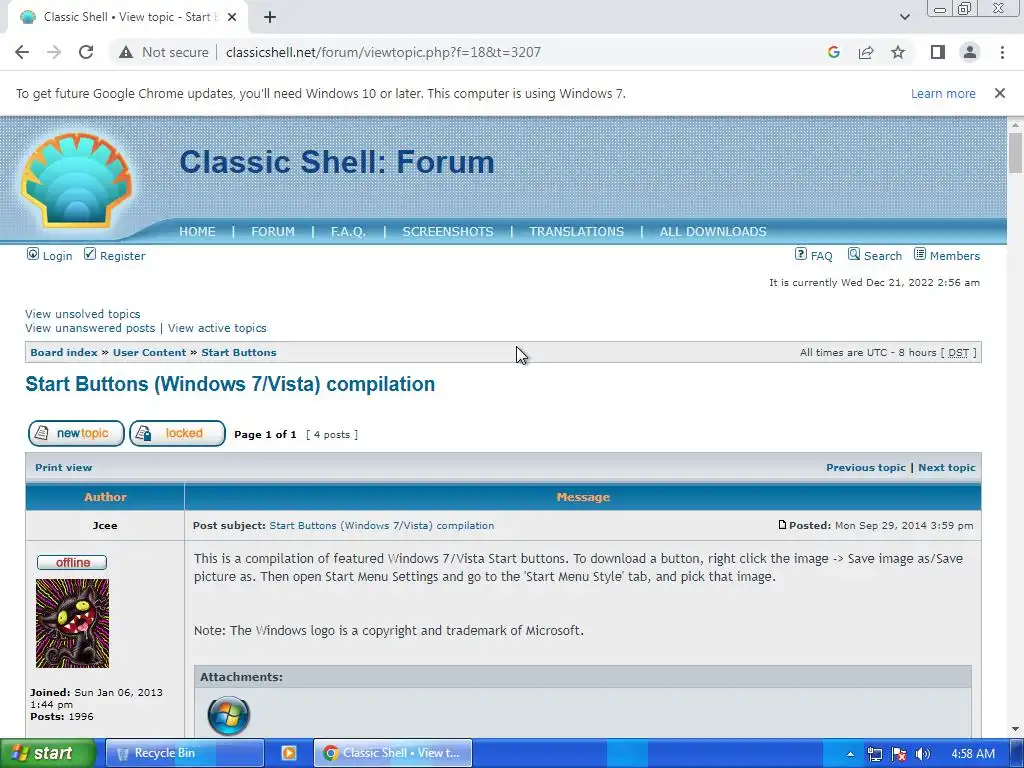Bookmark this page with star icon
Viewport: 1024px width, 768px height.
point(898,52)
